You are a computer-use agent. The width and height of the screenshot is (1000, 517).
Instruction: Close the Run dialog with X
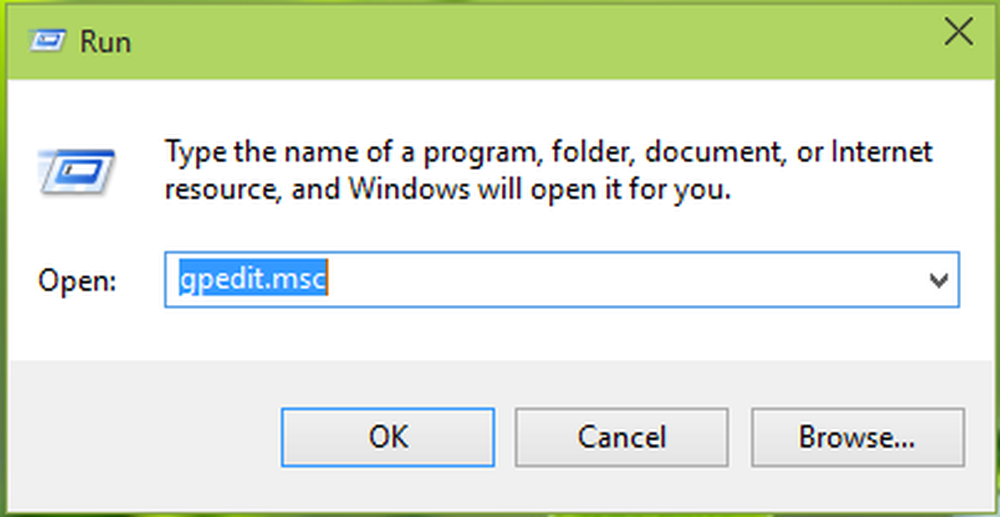958,34
